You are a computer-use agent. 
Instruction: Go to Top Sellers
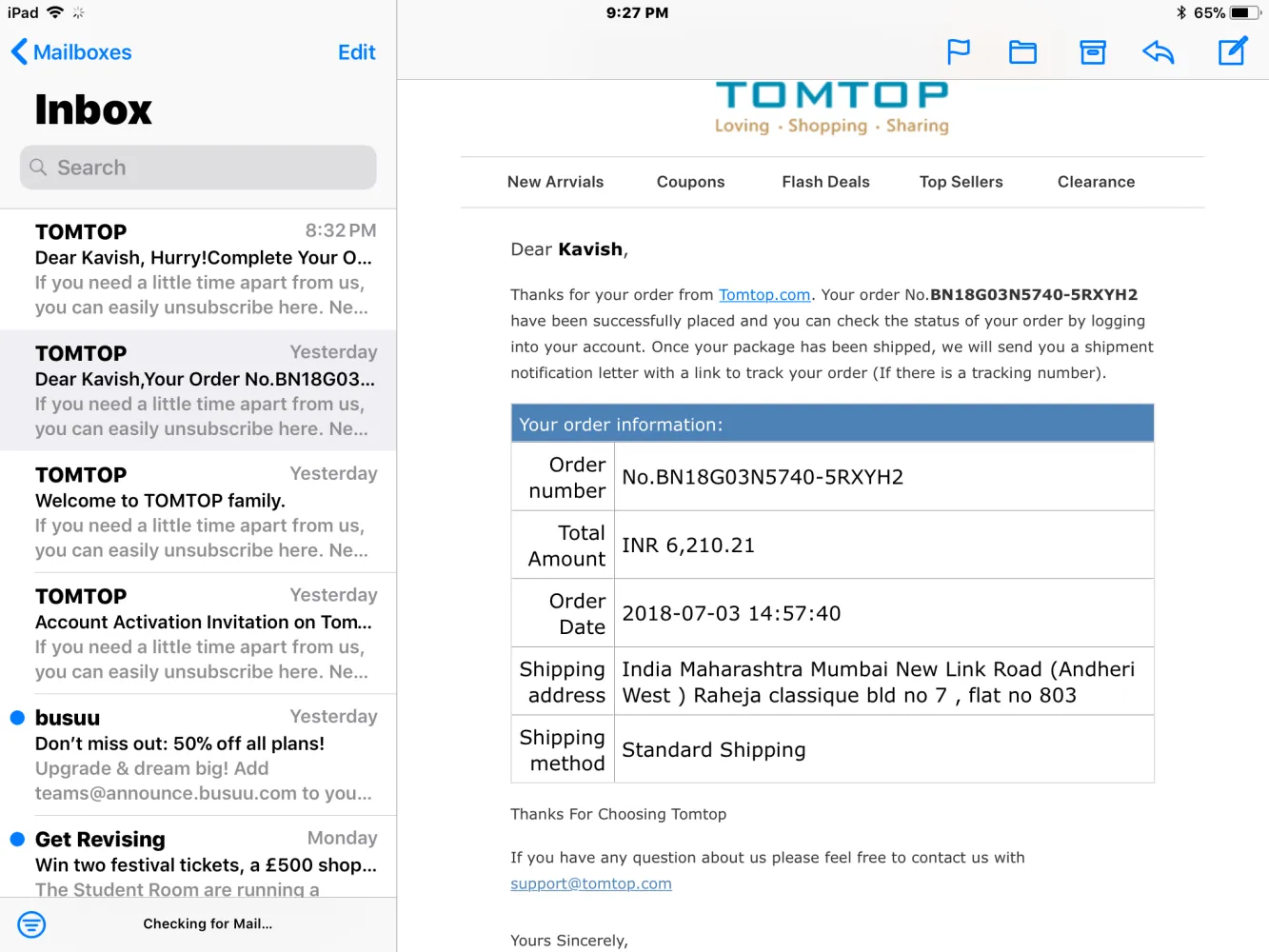962,182
